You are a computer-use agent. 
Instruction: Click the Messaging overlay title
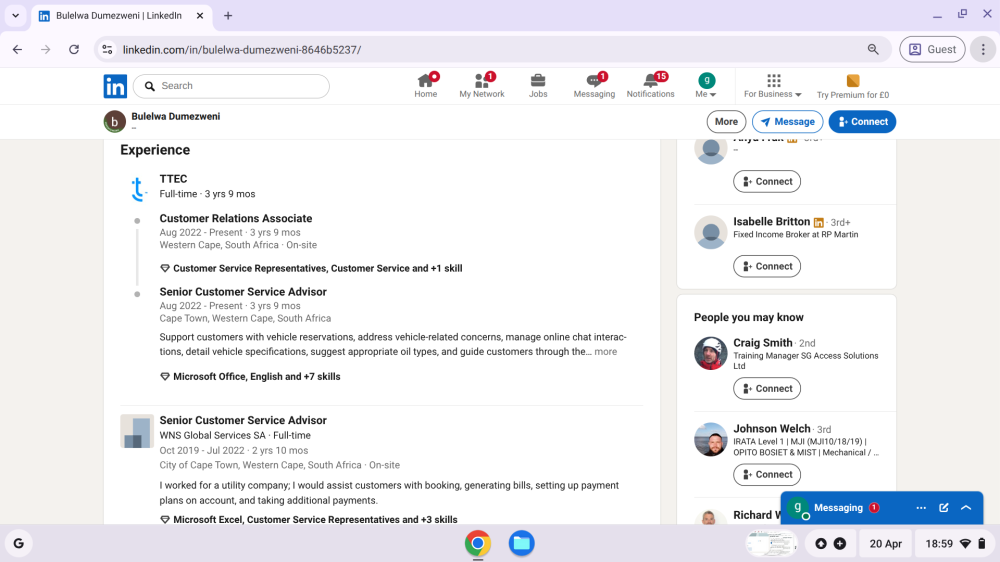pyautogui.click(x=838, y=508)
